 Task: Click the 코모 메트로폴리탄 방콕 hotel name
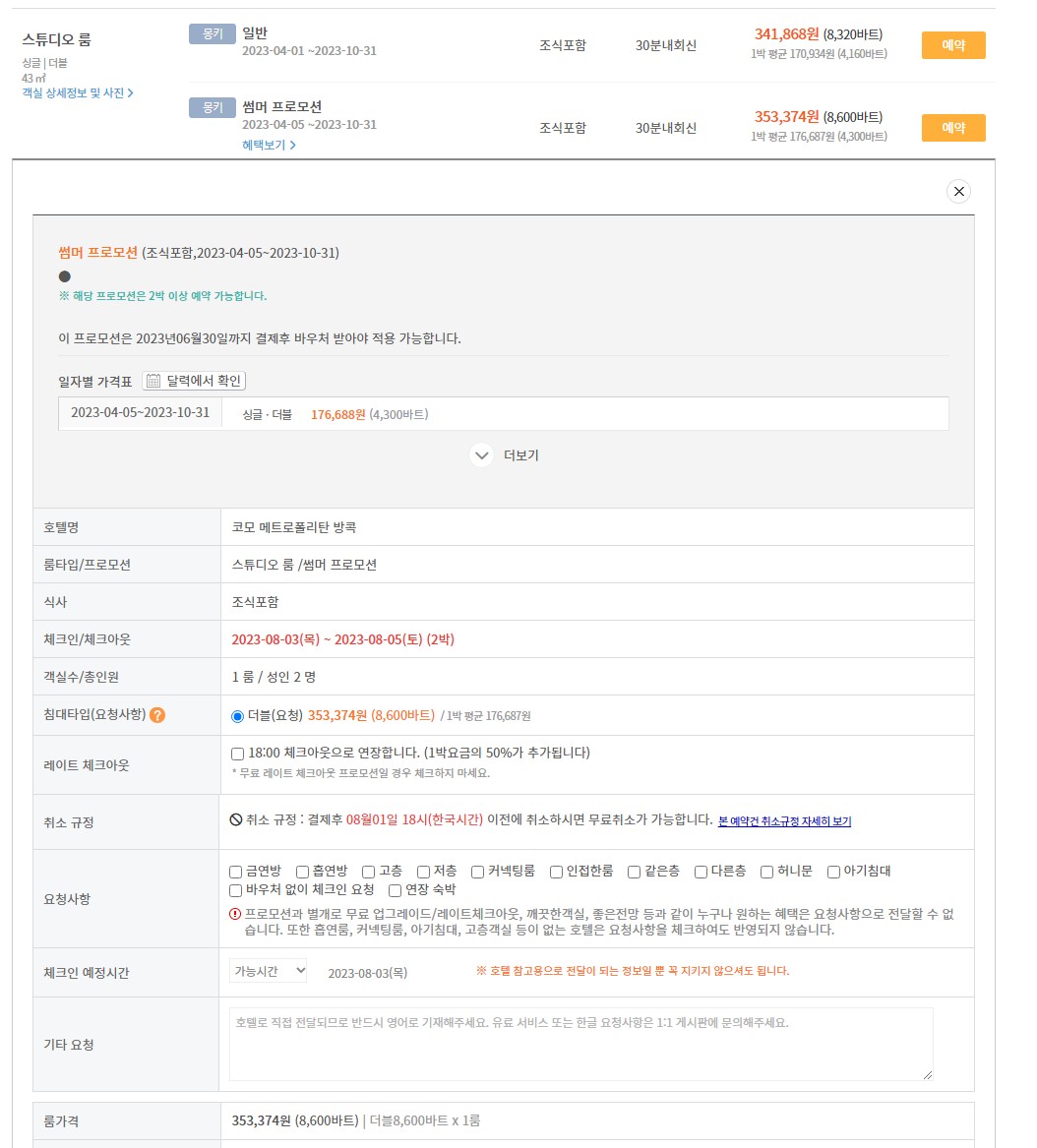[x=294, y=527]
